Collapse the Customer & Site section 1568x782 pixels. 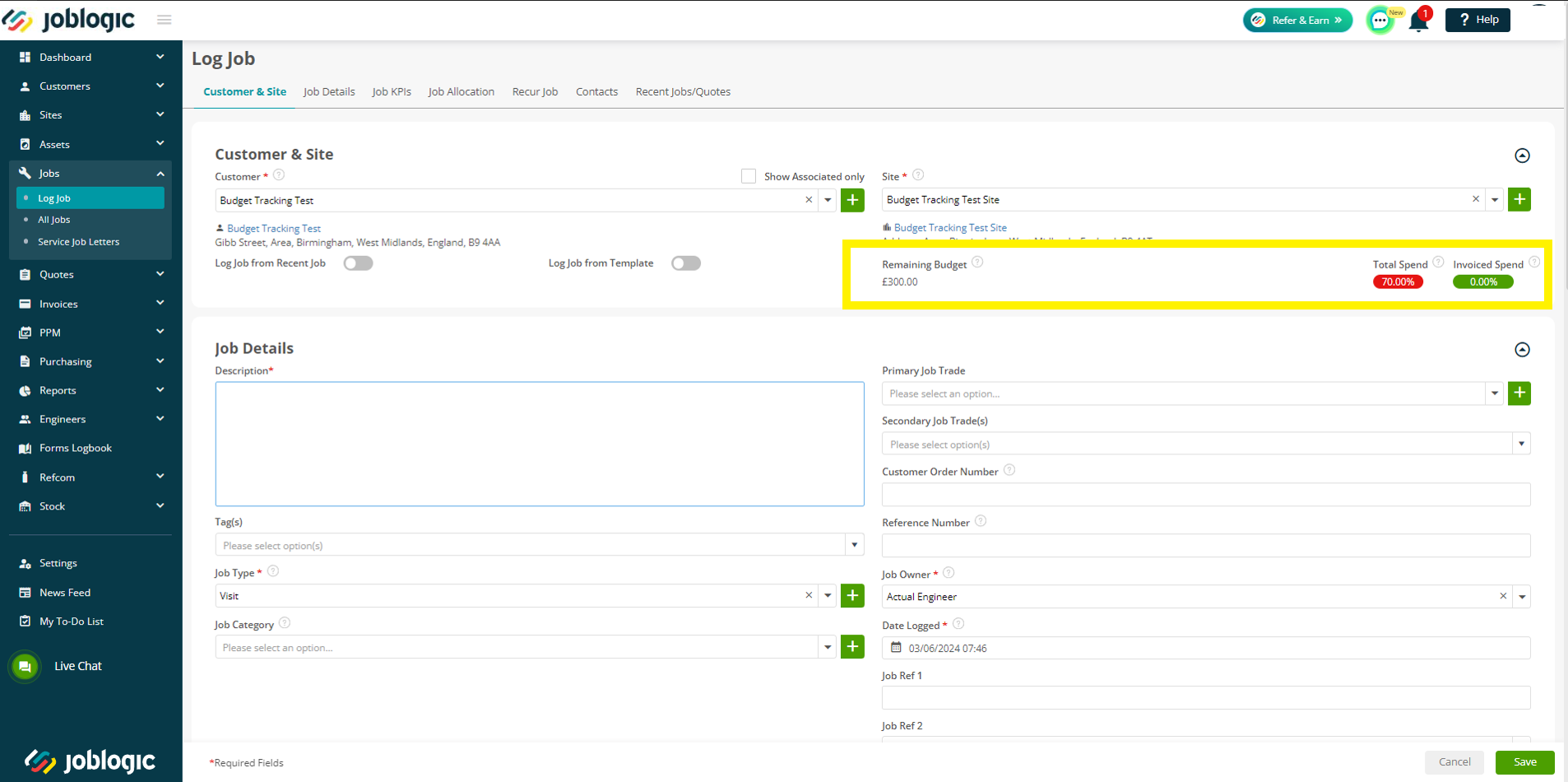(x=1522, y=156)
